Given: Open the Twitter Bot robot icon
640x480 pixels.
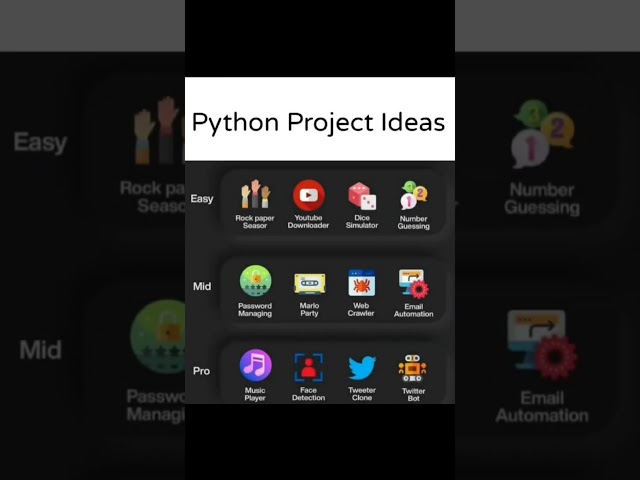Looking at the screenshot, I should (x=413, y=368).
